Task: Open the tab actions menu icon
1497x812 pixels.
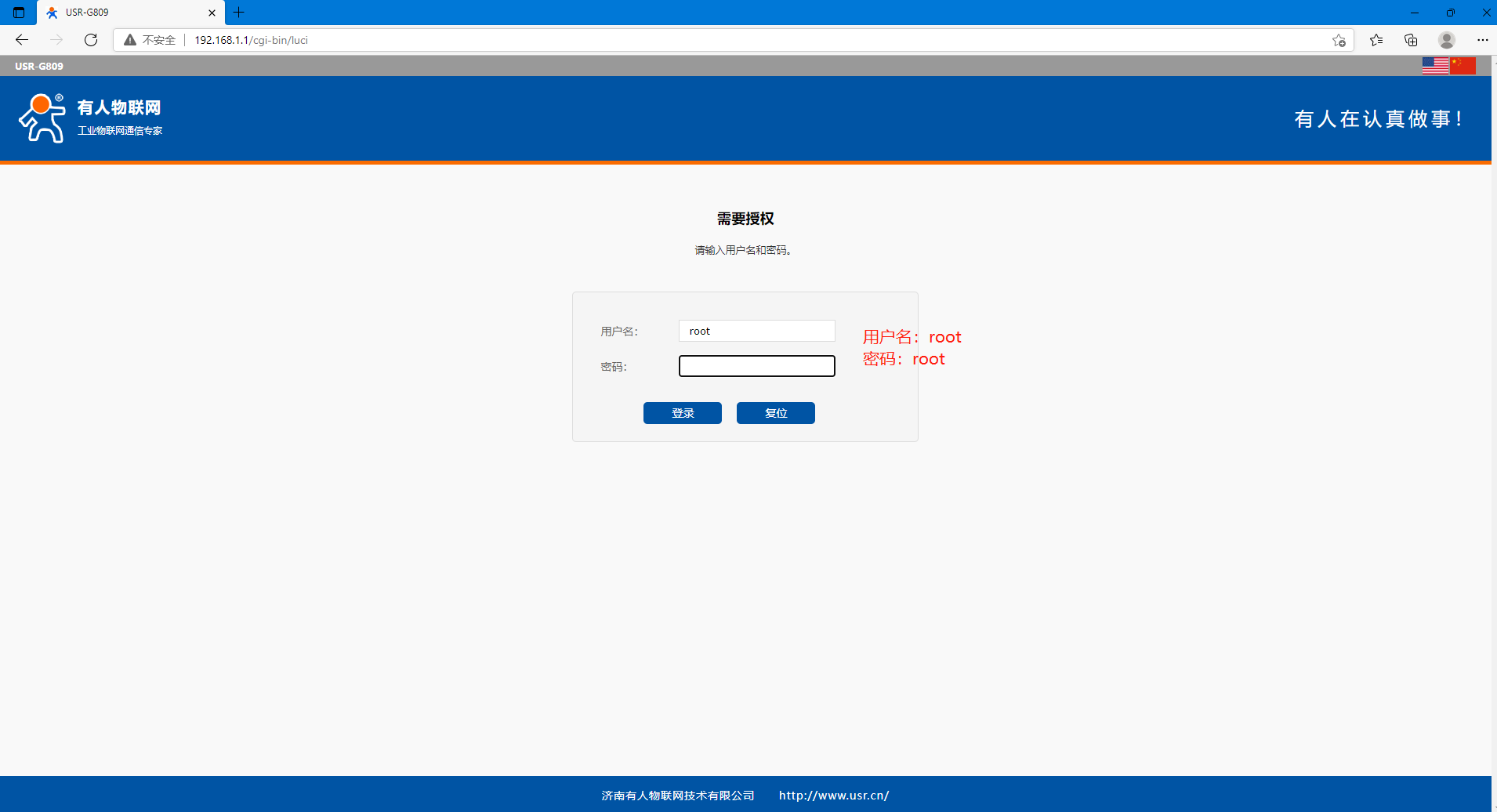Action: pos(19,13)
